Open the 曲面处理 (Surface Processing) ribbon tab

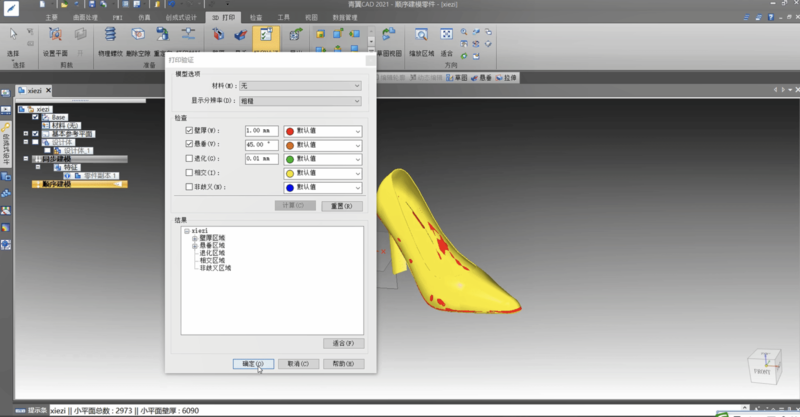(x=88, y=17)
